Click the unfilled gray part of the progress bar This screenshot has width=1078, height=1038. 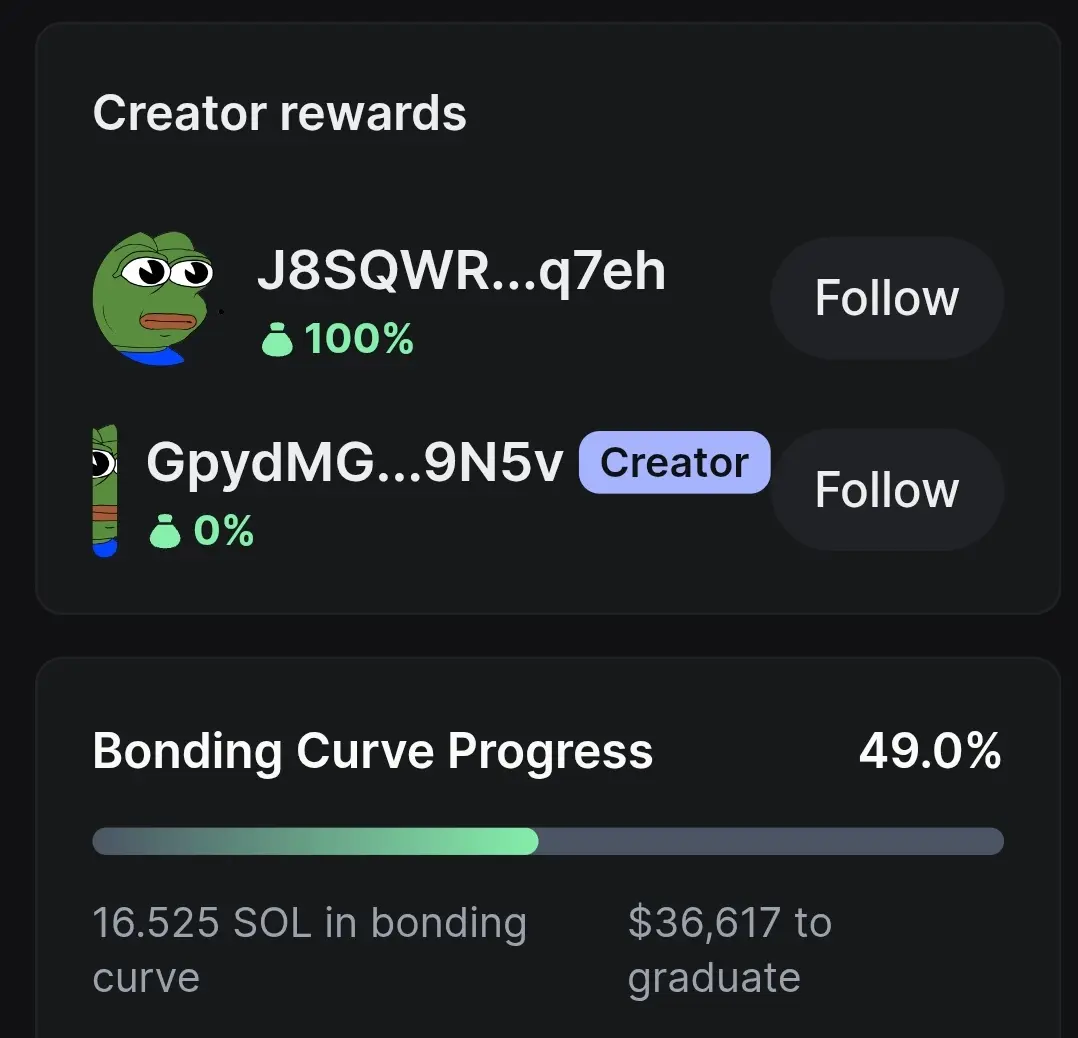770,841
